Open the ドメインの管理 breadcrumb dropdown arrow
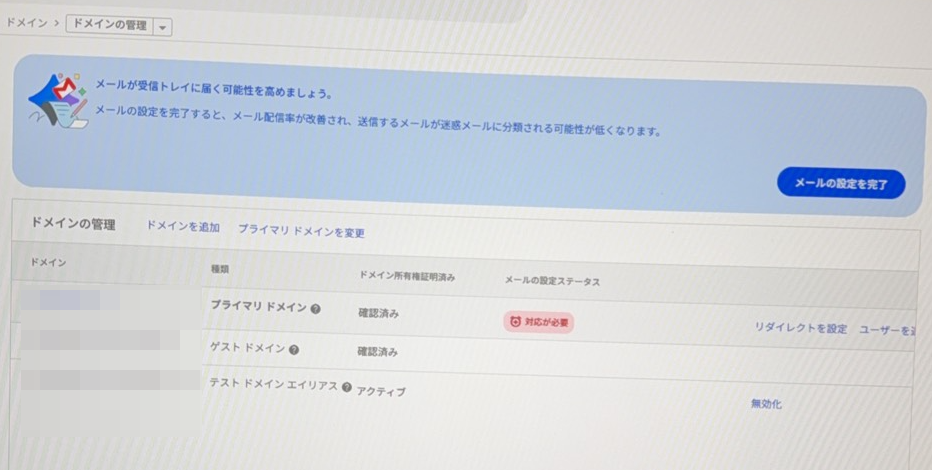This screenshot has width=932, height=470. [x=162, y=27]
